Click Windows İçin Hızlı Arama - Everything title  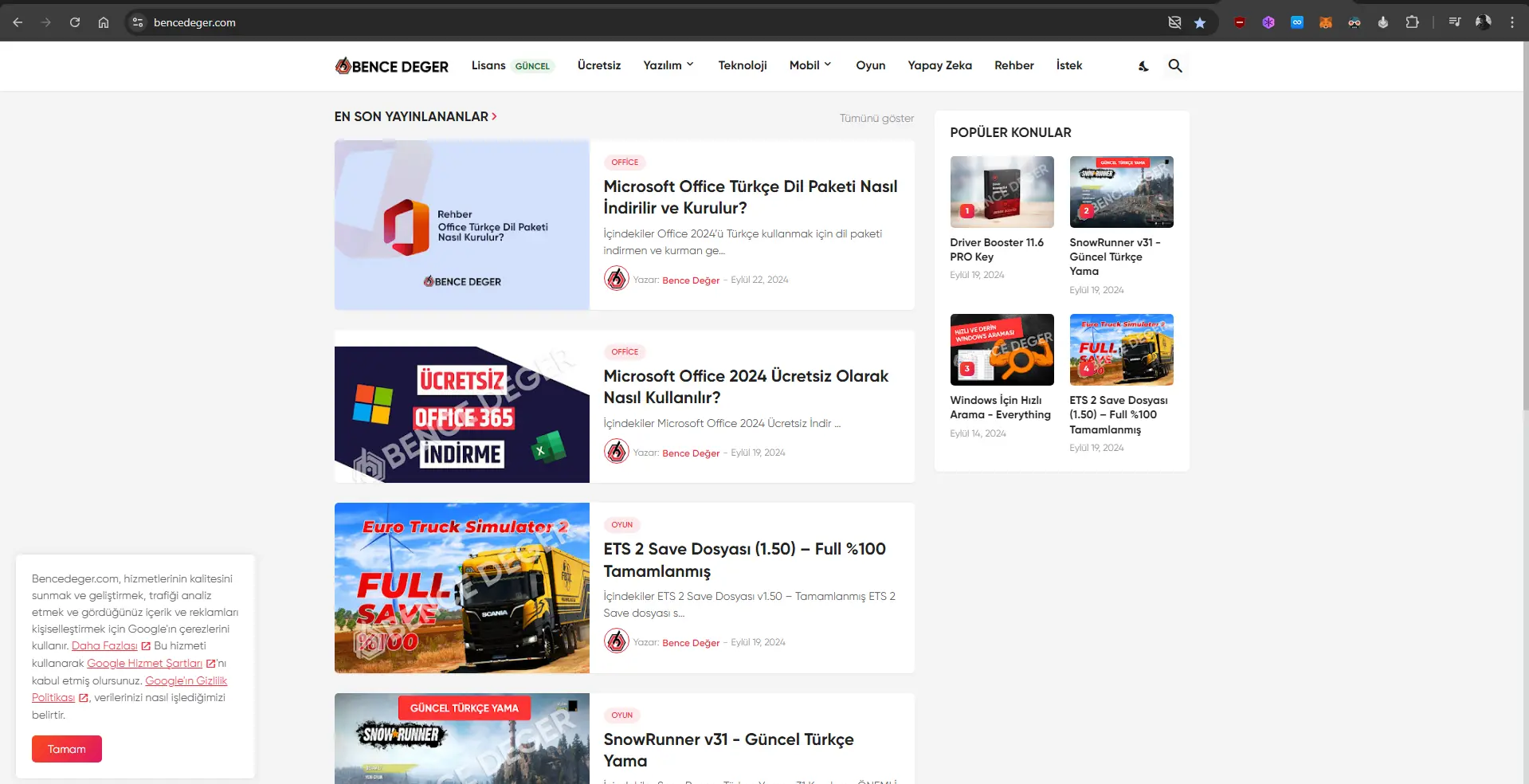[x=1000, y=407]
